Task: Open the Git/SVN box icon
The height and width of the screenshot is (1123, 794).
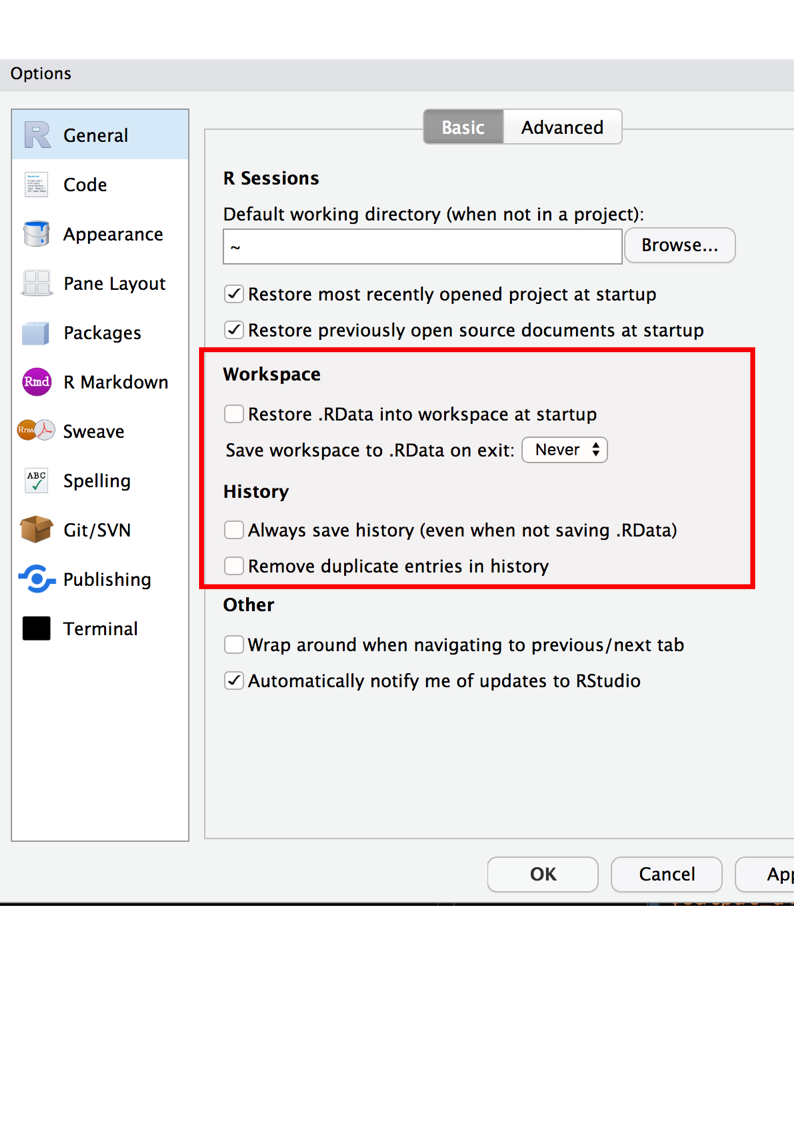Action: pyautogui.click(x=36, y=530)
